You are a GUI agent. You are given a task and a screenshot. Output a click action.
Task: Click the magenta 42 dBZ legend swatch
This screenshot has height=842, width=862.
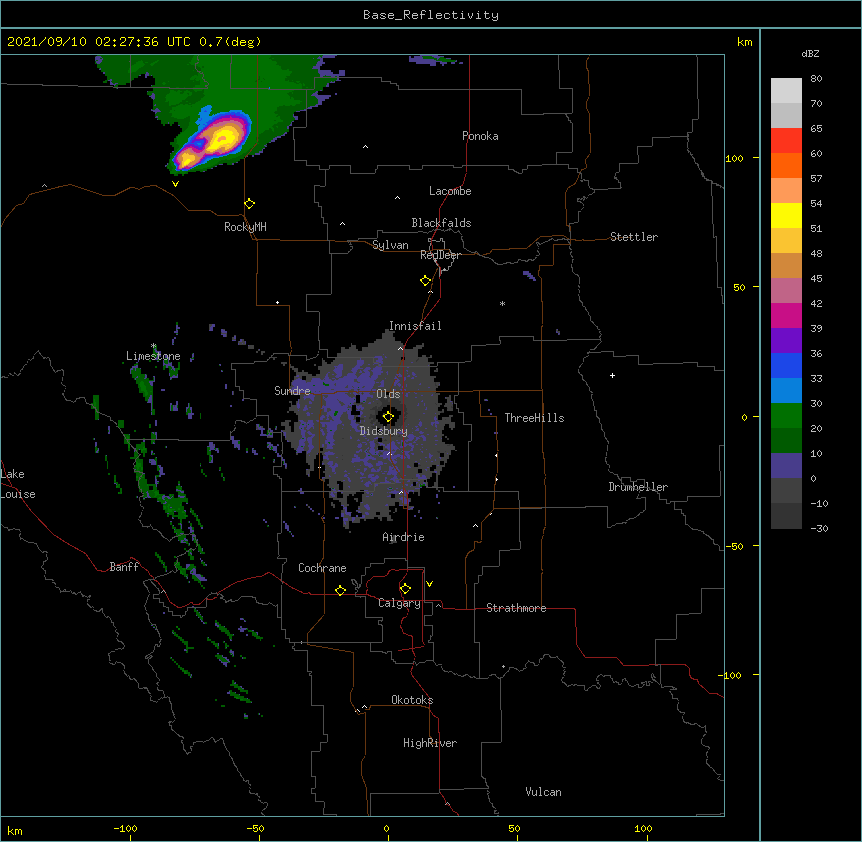click(786, 315)
